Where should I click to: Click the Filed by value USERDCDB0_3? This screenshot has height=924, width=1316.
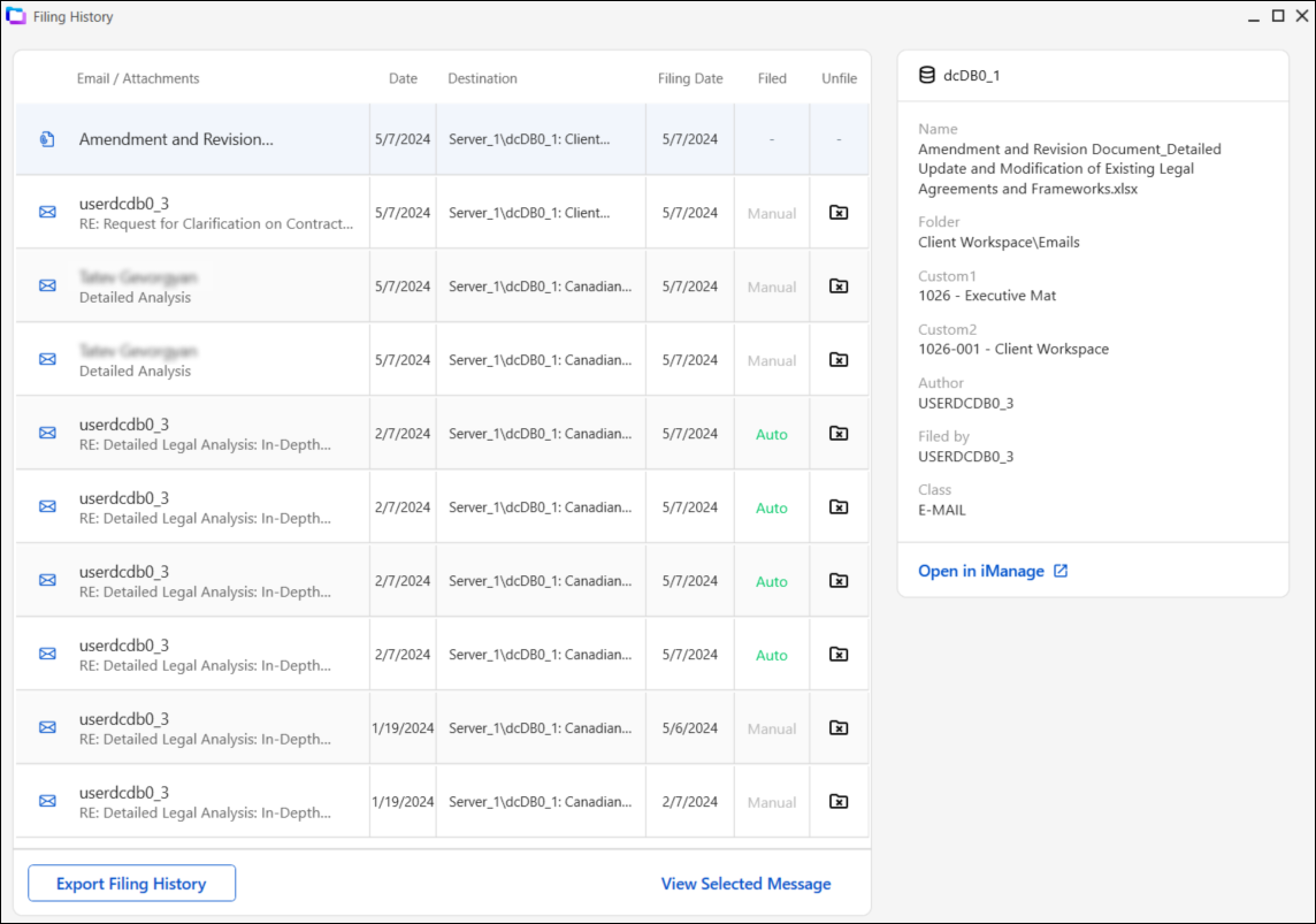coord(966,456)
